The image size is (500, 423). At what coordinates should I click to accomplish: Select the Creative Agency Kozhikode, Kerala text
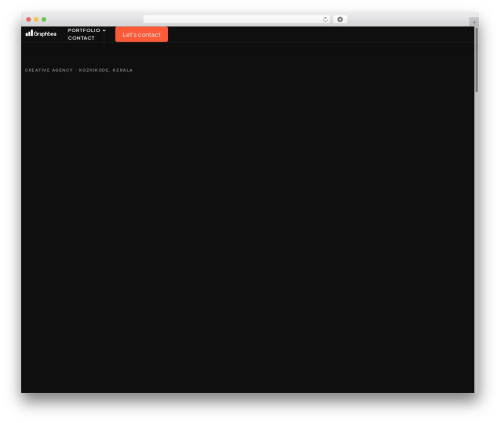[x=79, y=70]
